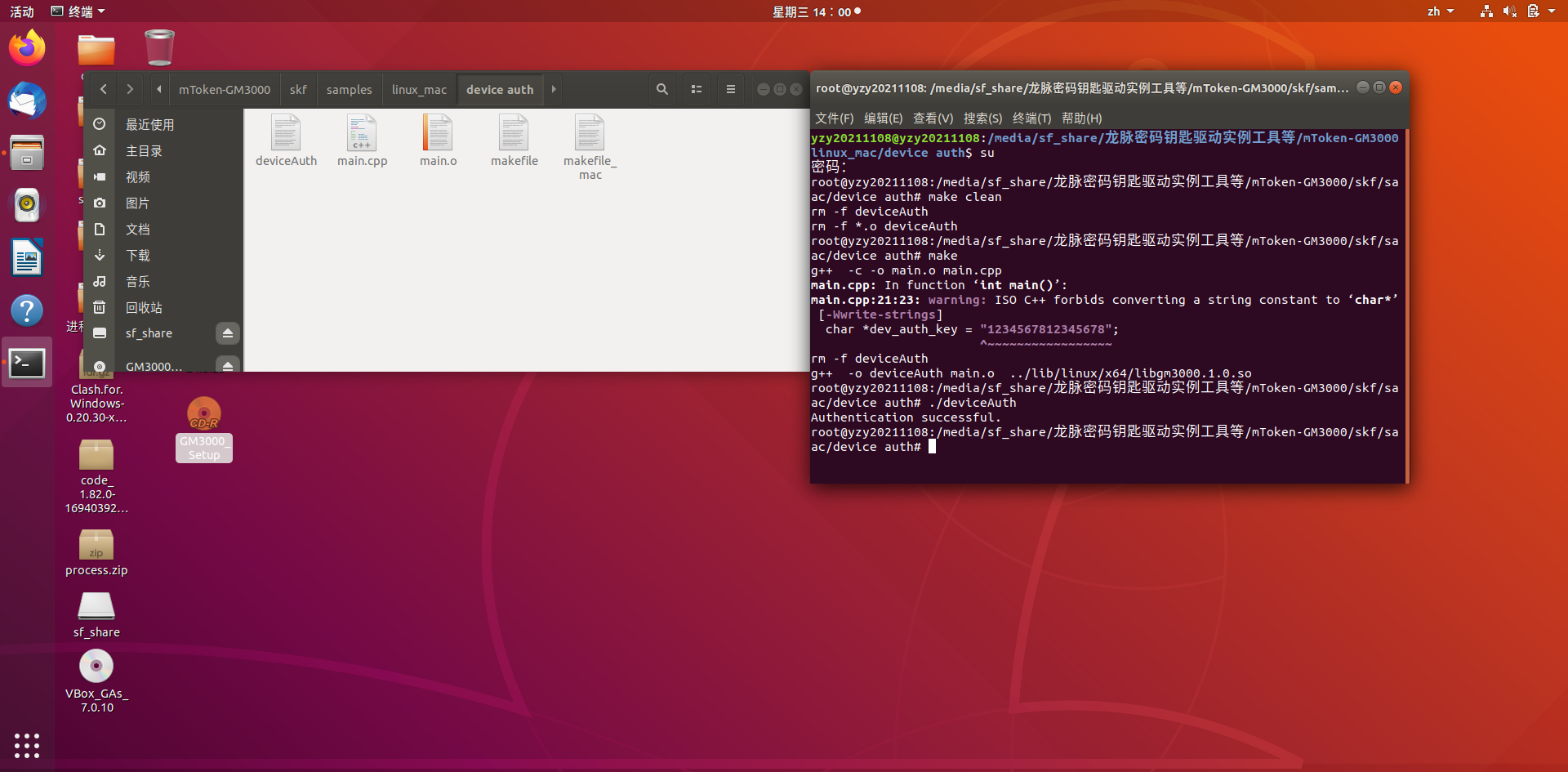This screenshot has height=772, width=1568.
Task: Navigate to samples folder in path bar
Action: click(349, 89)
